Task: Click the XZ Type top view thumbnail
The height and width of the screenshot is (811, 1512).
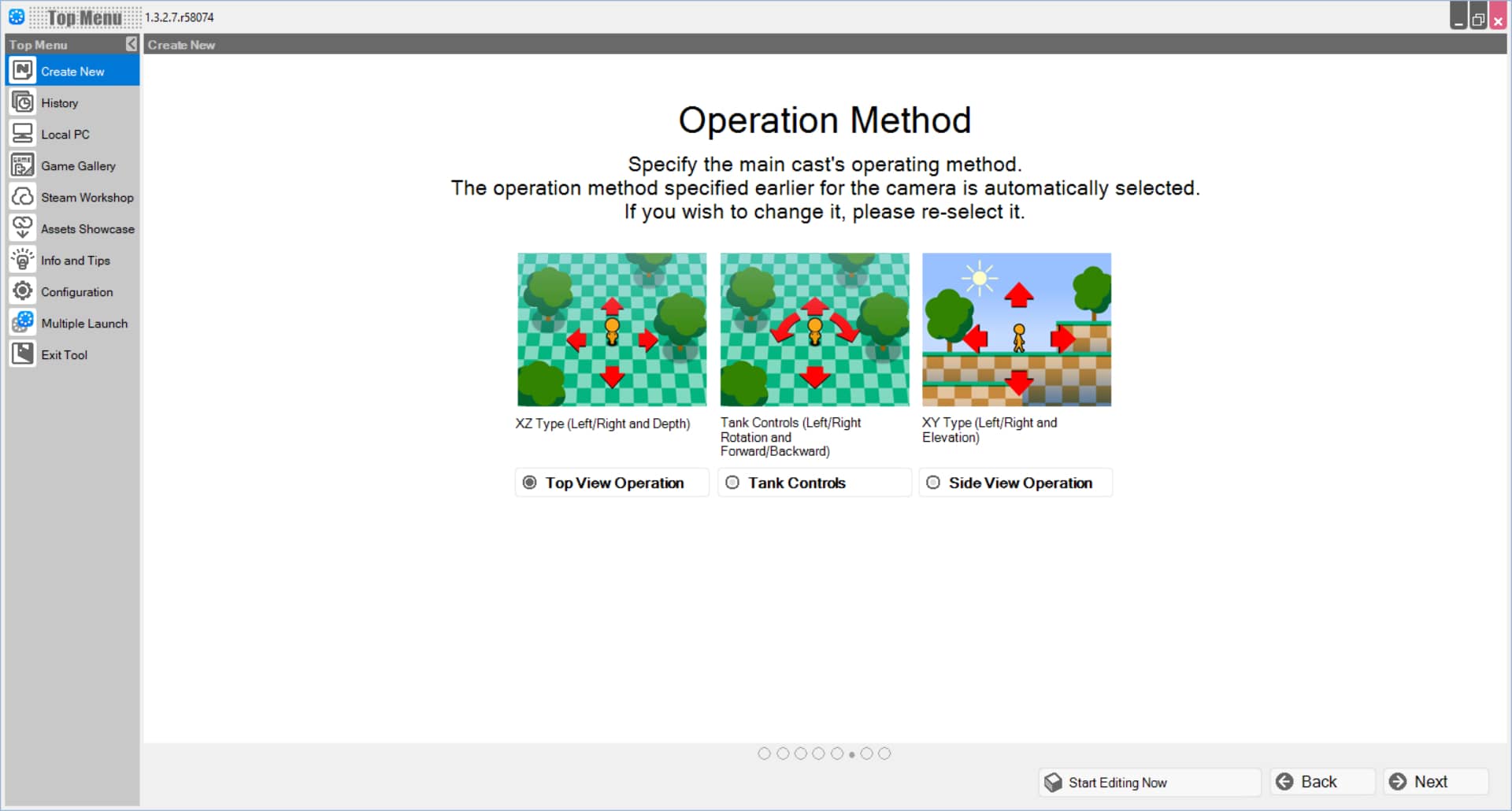Action: coord(612,330)
